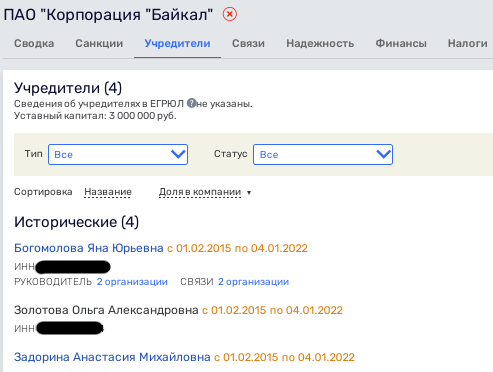Viewport: 493px width, 372px height.
Task: Click the date range after Задорина Анастасия Михайловна
Action: [284, 357]
